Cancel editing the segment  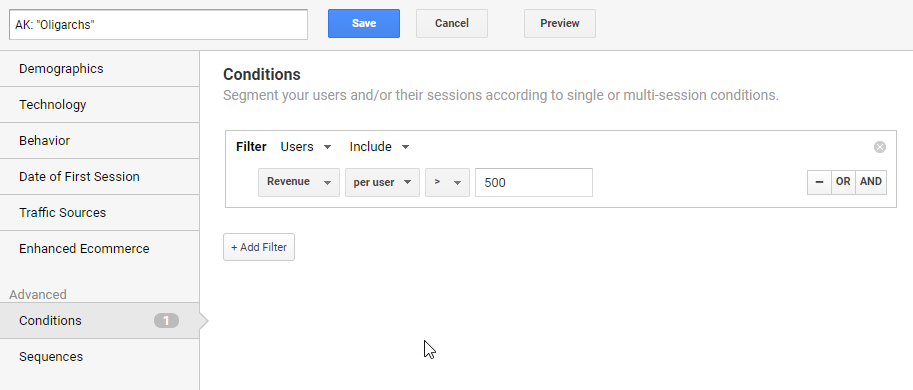[452, 24]
